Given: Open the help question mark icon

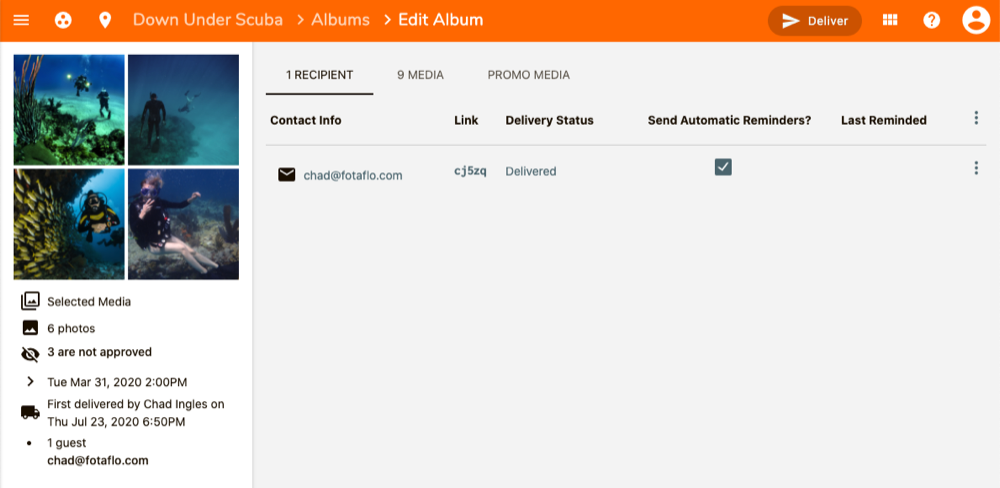Looking at the screenshot, I should tap(931, 20).
